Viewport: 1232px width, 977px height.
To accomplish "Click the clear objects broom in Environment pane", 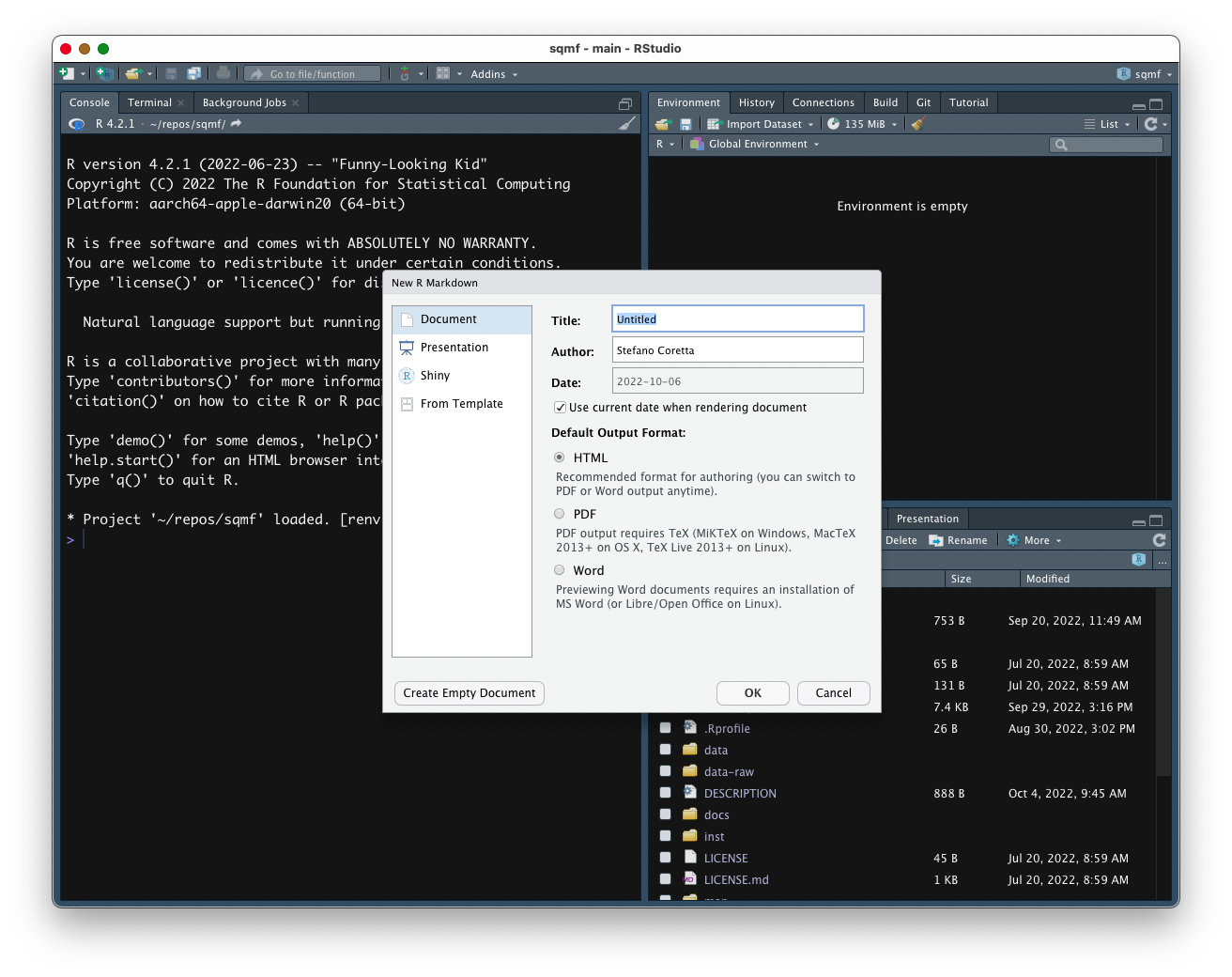I will pos(918,124).
